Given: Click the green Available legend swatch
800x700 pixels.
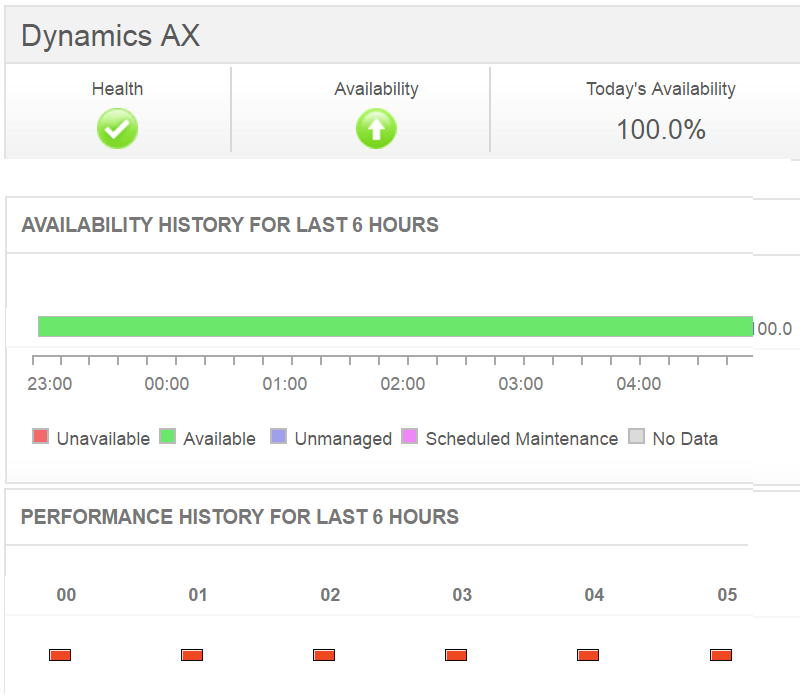Looking at the screenshot, I should (167, 436).
